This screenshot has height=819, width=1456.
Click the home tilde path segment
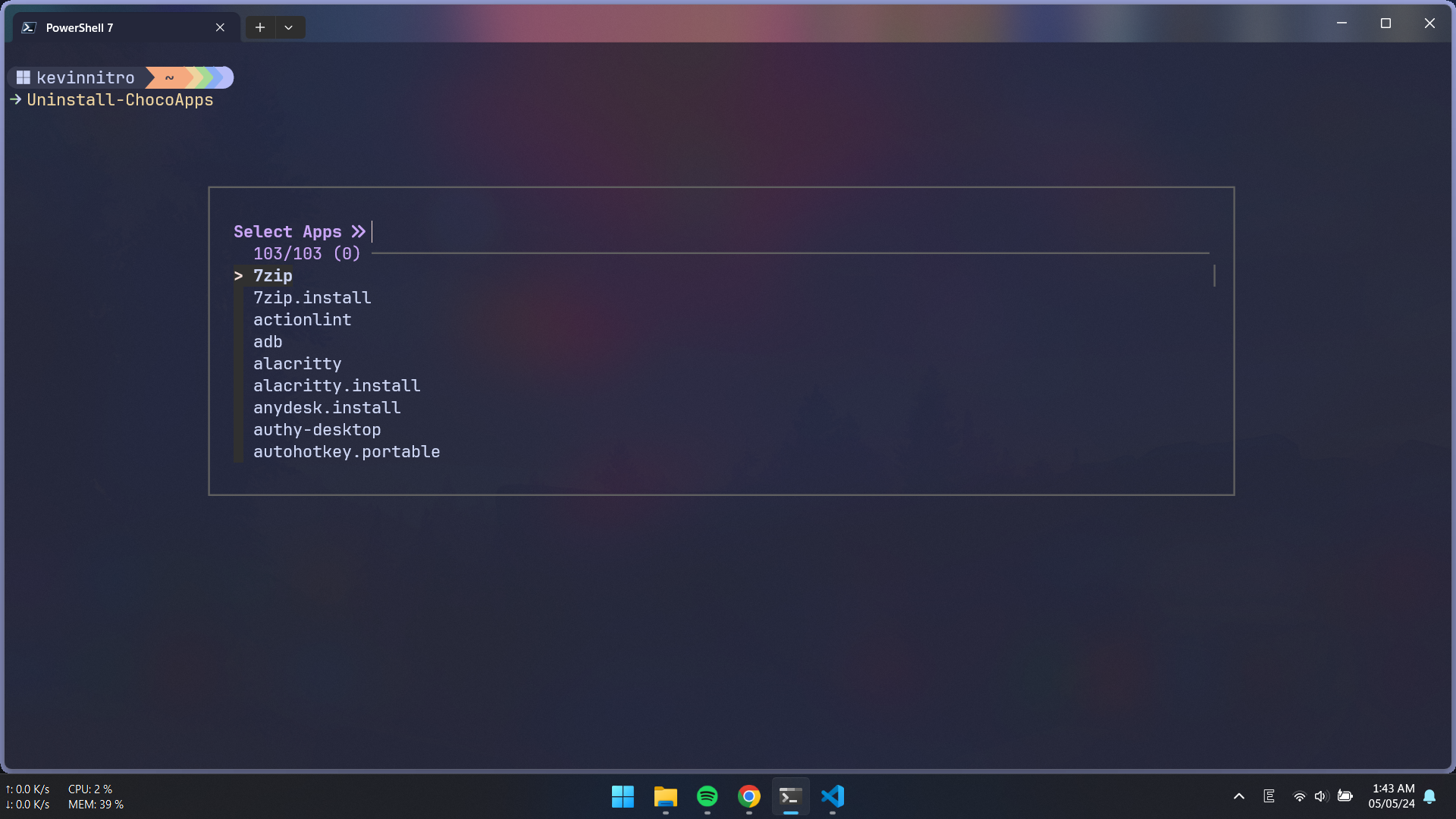[169, 77]
